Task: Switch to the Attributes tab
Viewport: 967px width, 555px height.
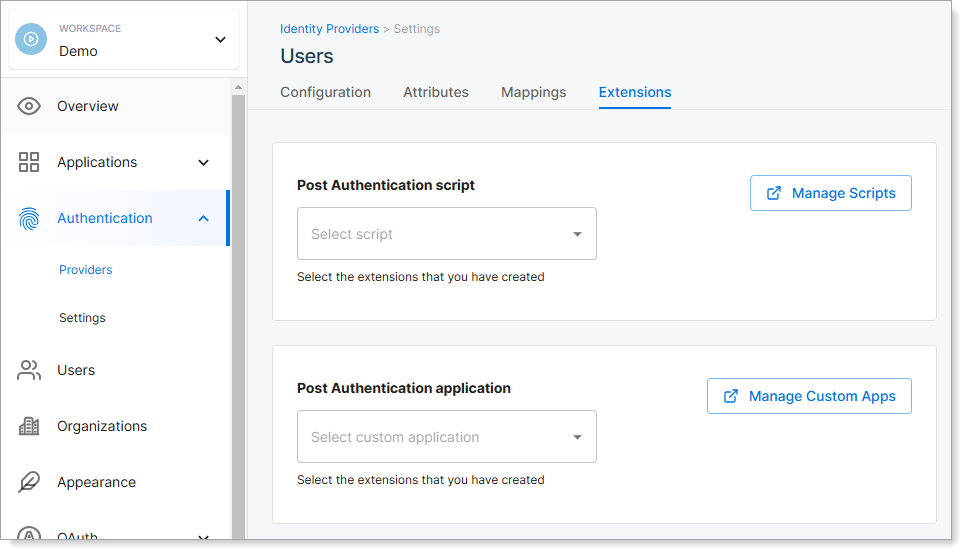Action: tap(436, 92)
